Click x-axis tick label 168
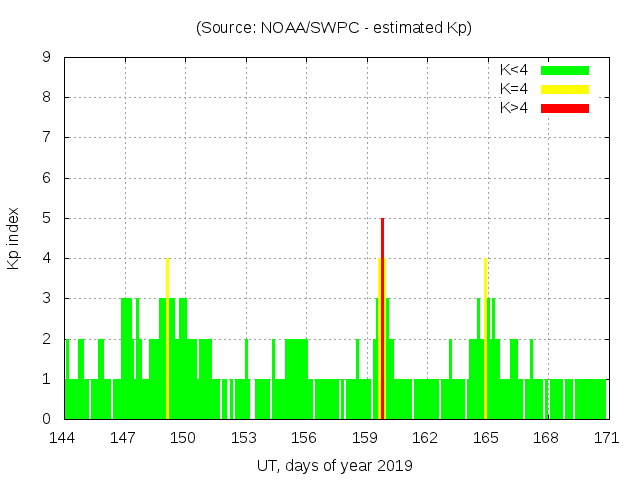This screenshot has width=640, height=480. 546,438
